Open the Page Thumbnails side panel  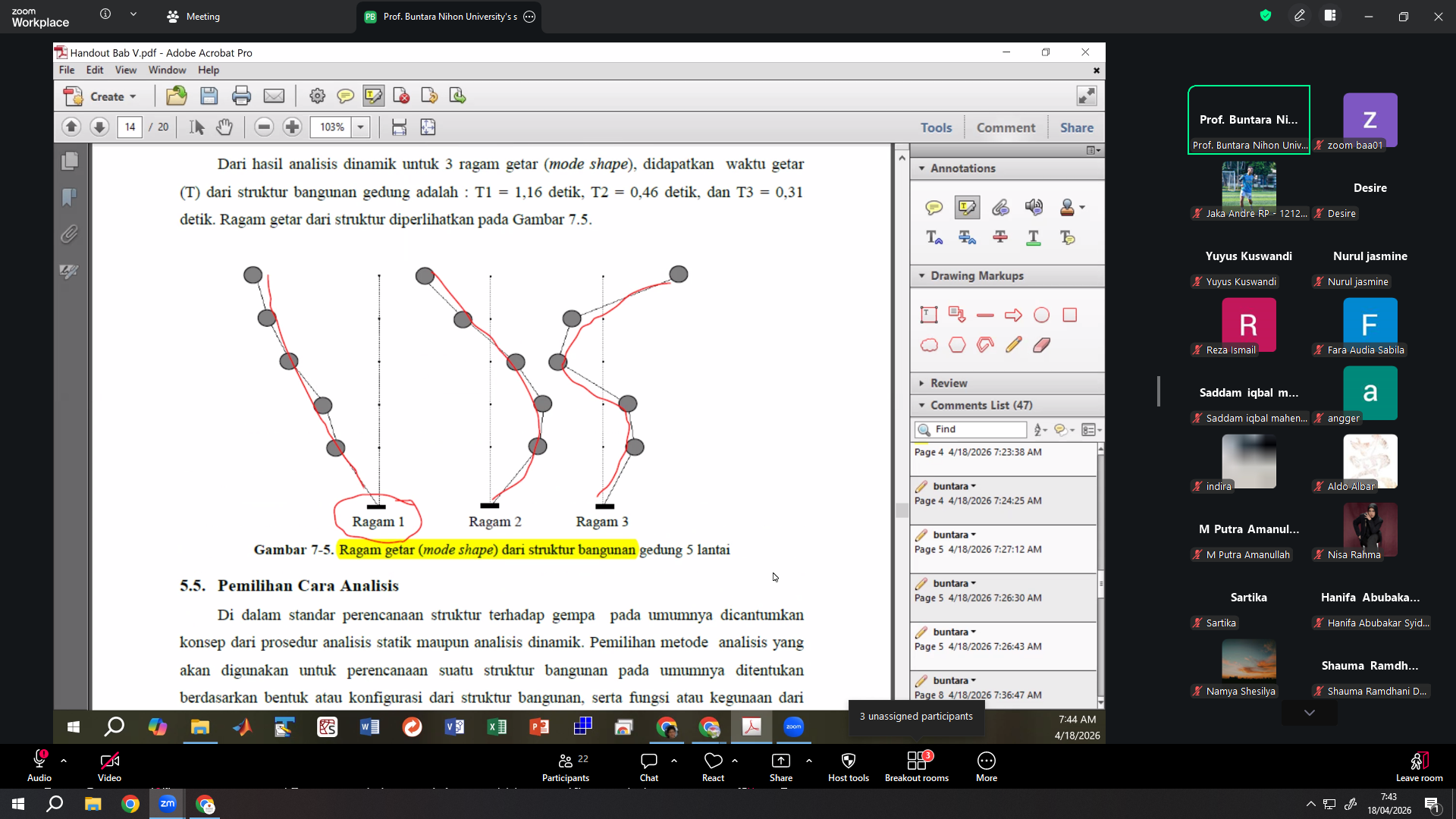pyautogui.click(x=69, y=161)
